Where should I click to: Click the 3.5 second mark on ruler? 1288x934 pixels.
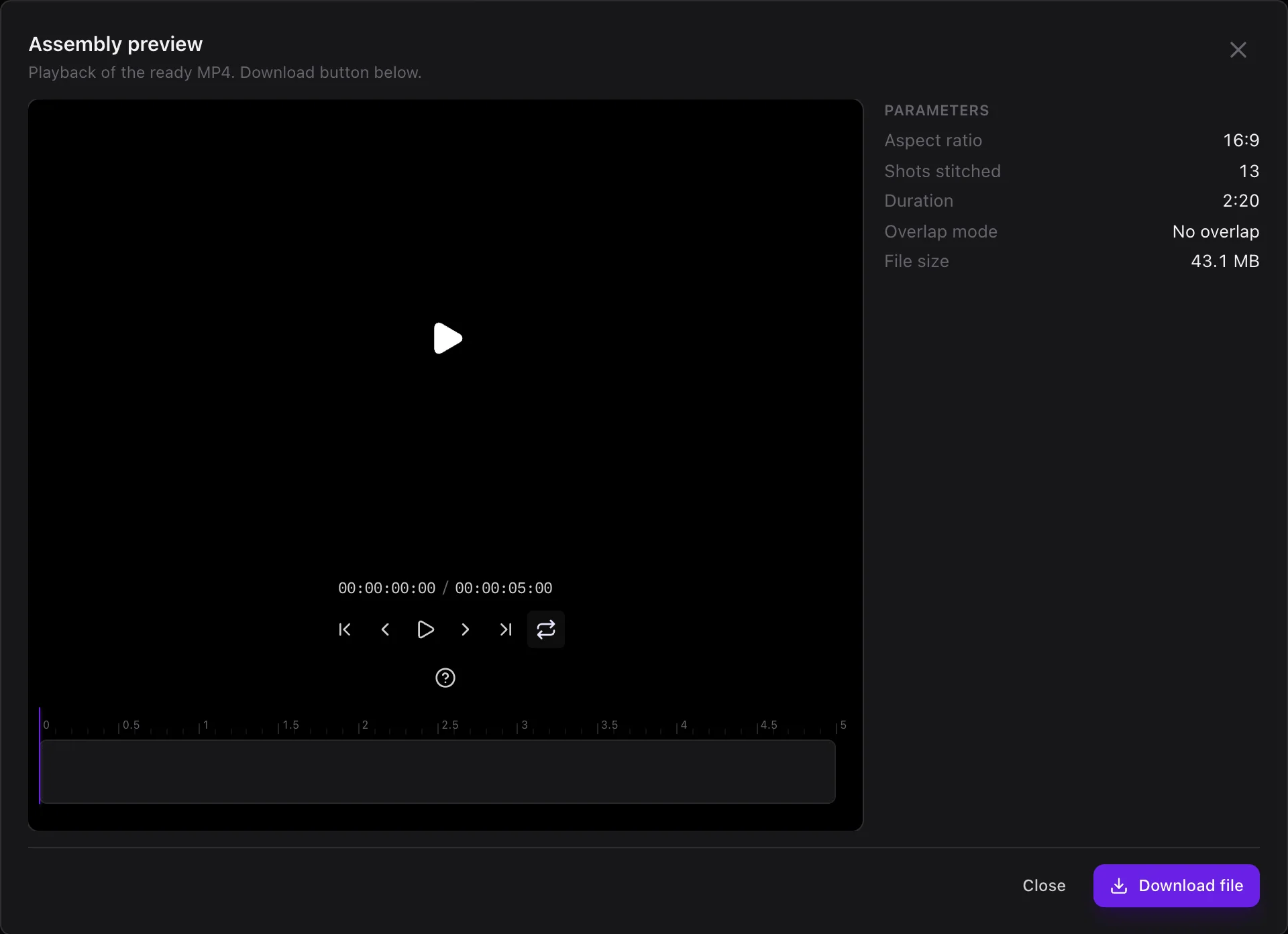click(x=609, y=725)
